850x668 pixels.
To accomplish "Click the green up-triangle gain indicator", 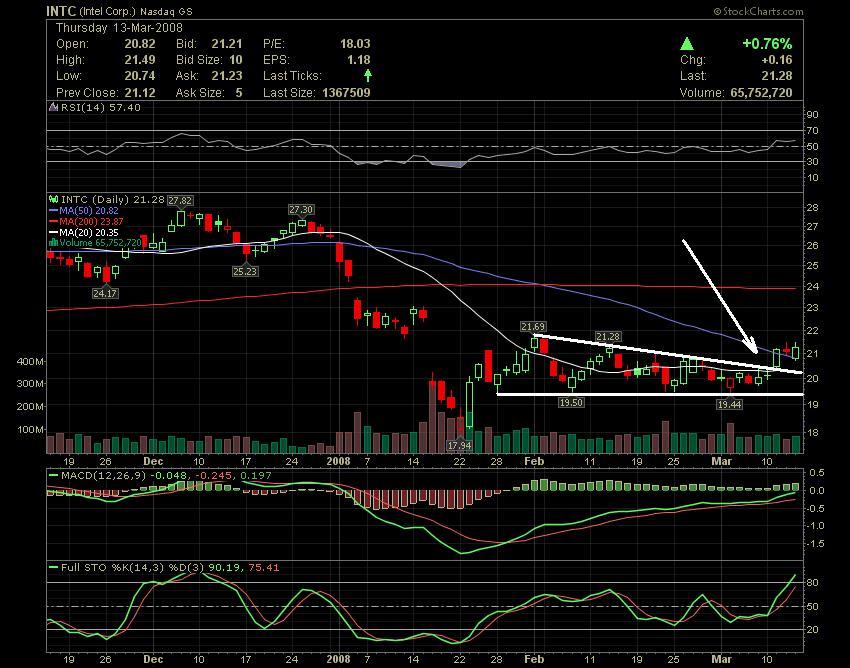I will pyautogui.click(x=687, y=43).
